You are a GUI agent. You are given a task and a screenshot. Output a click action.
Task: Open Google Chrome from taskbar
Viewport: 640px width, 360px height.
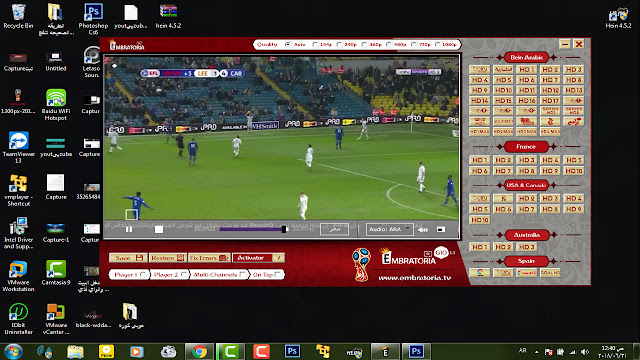[200, 351]
